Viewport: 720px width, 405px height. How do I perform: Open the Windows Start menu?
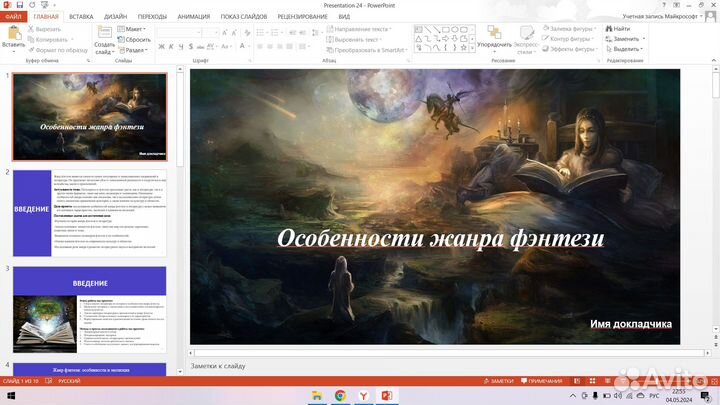(x=11, y=396)
